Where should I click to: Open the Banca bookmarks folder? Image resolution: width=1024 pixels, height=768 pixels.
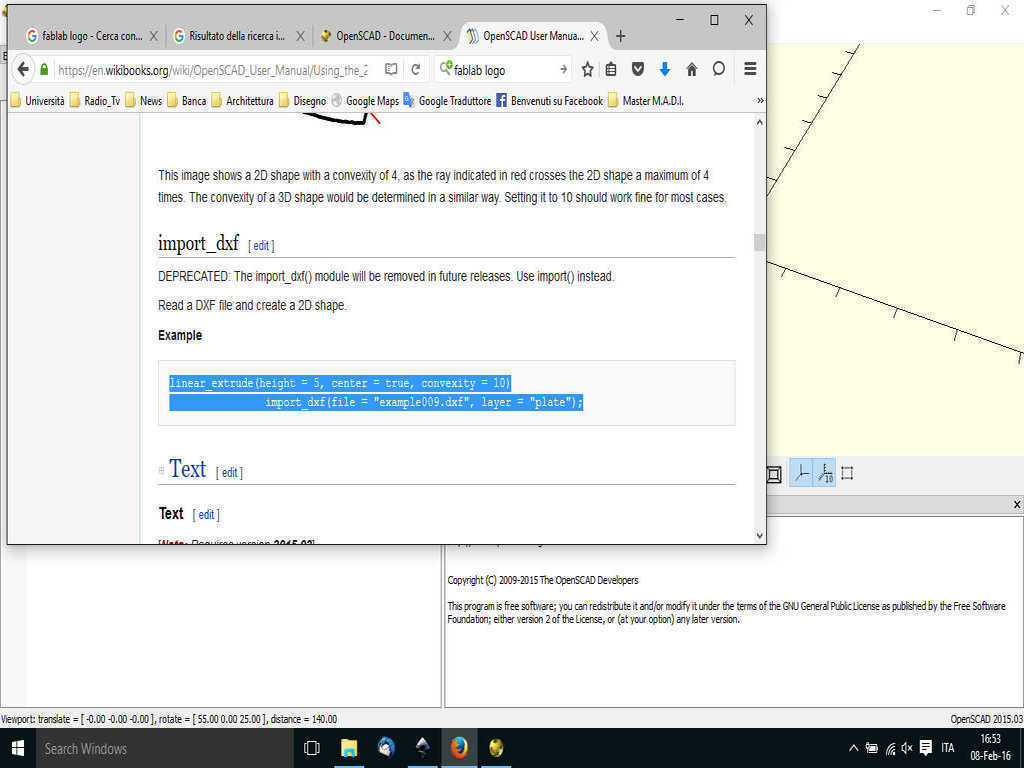click(187, 101)
